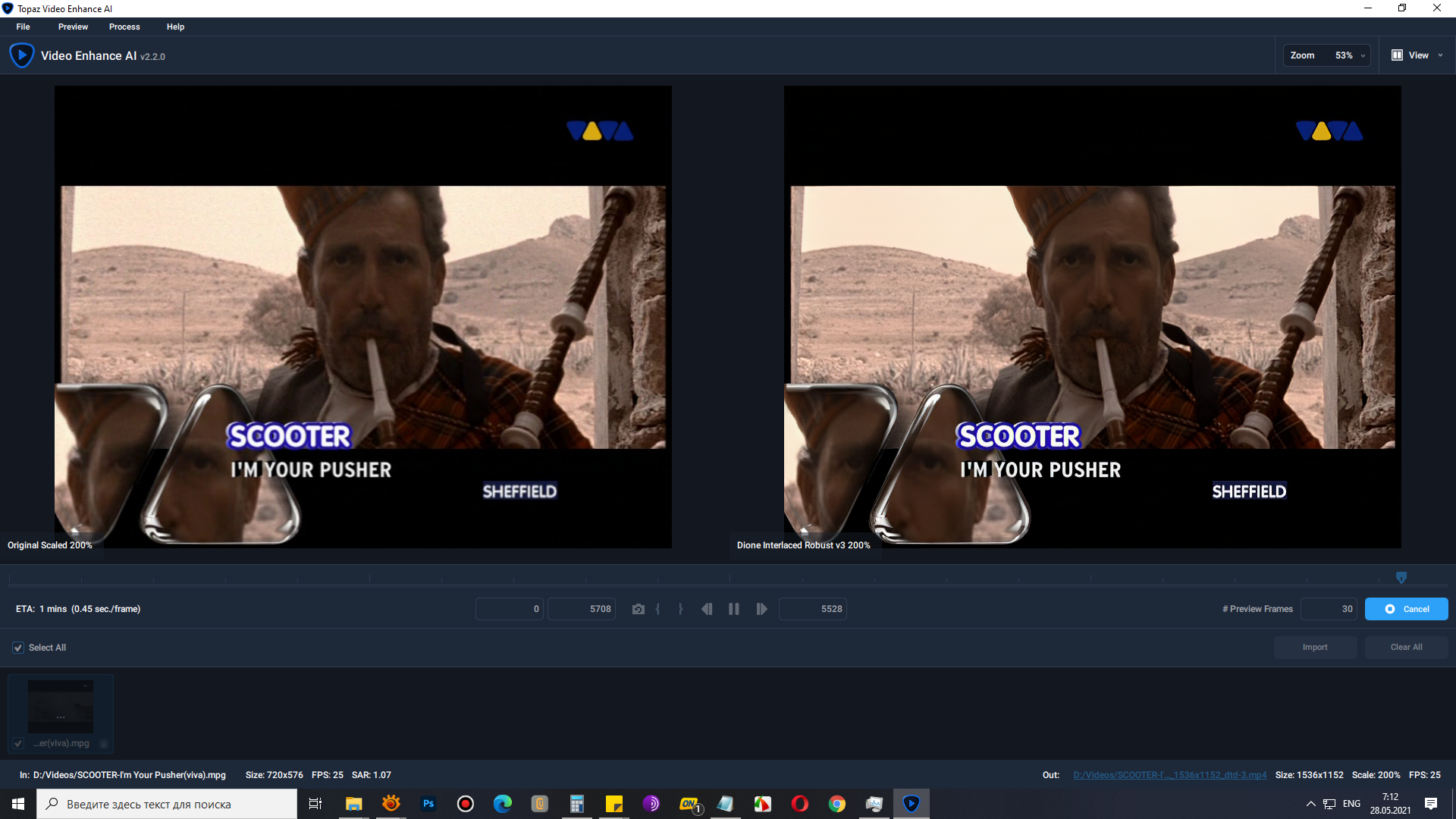Open the File menu
This screenshot has height=819, width=1456.
(x=23, y=27)
